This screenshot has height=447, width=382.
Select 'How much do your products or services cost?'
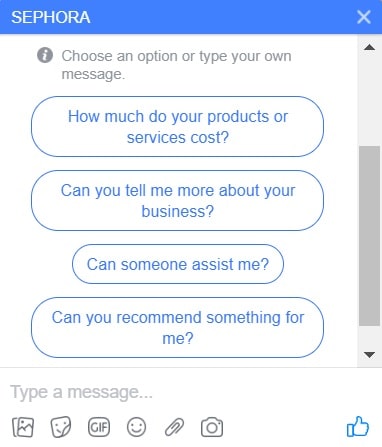177,127
